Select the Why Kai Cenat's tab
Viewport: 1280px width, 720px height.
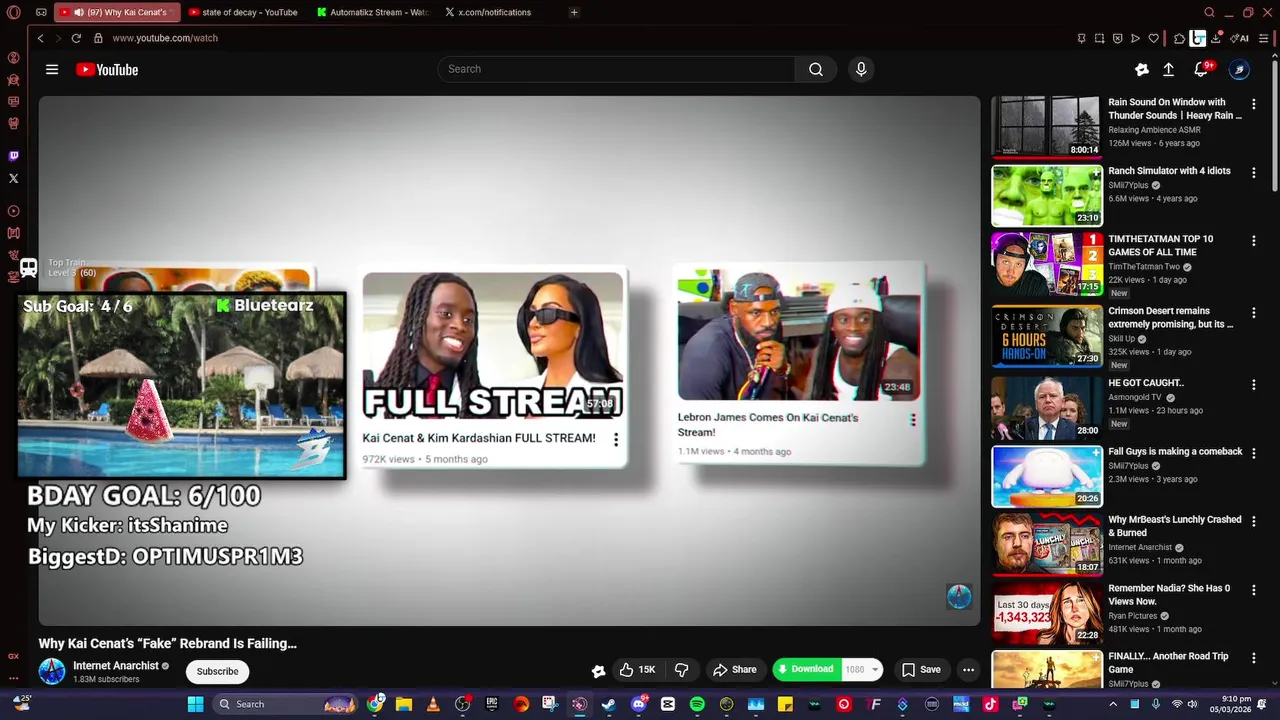coord(118,12)
